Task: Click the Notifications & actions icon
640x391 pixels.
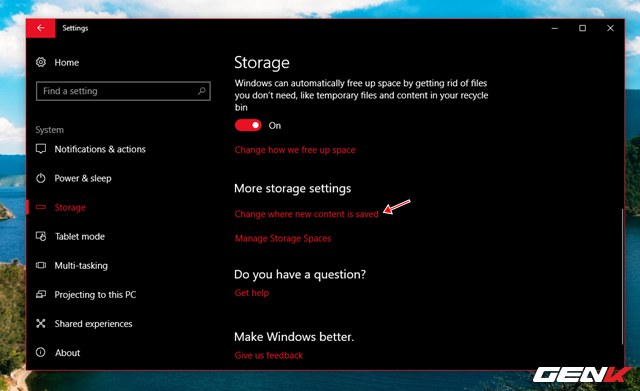Action: click(41, 149)
